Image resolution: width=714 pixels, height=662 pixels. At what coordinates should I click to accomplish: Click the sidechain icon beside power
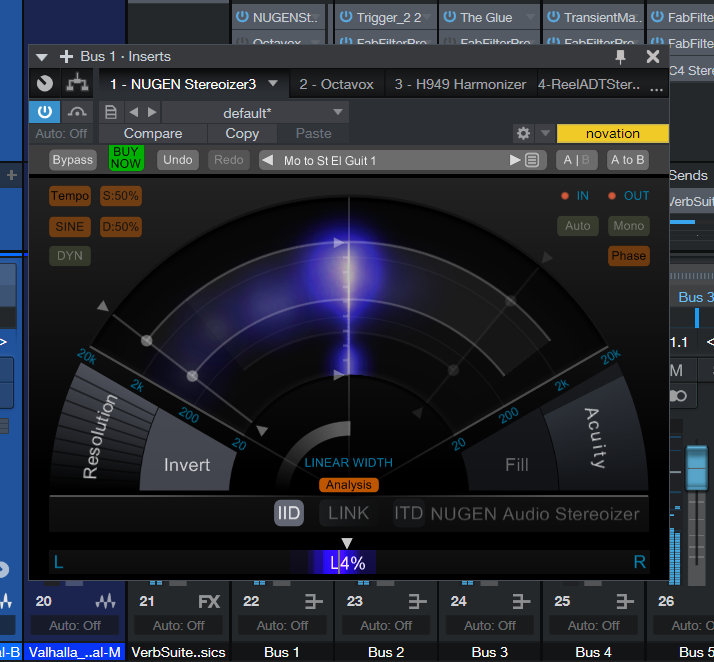76,112
